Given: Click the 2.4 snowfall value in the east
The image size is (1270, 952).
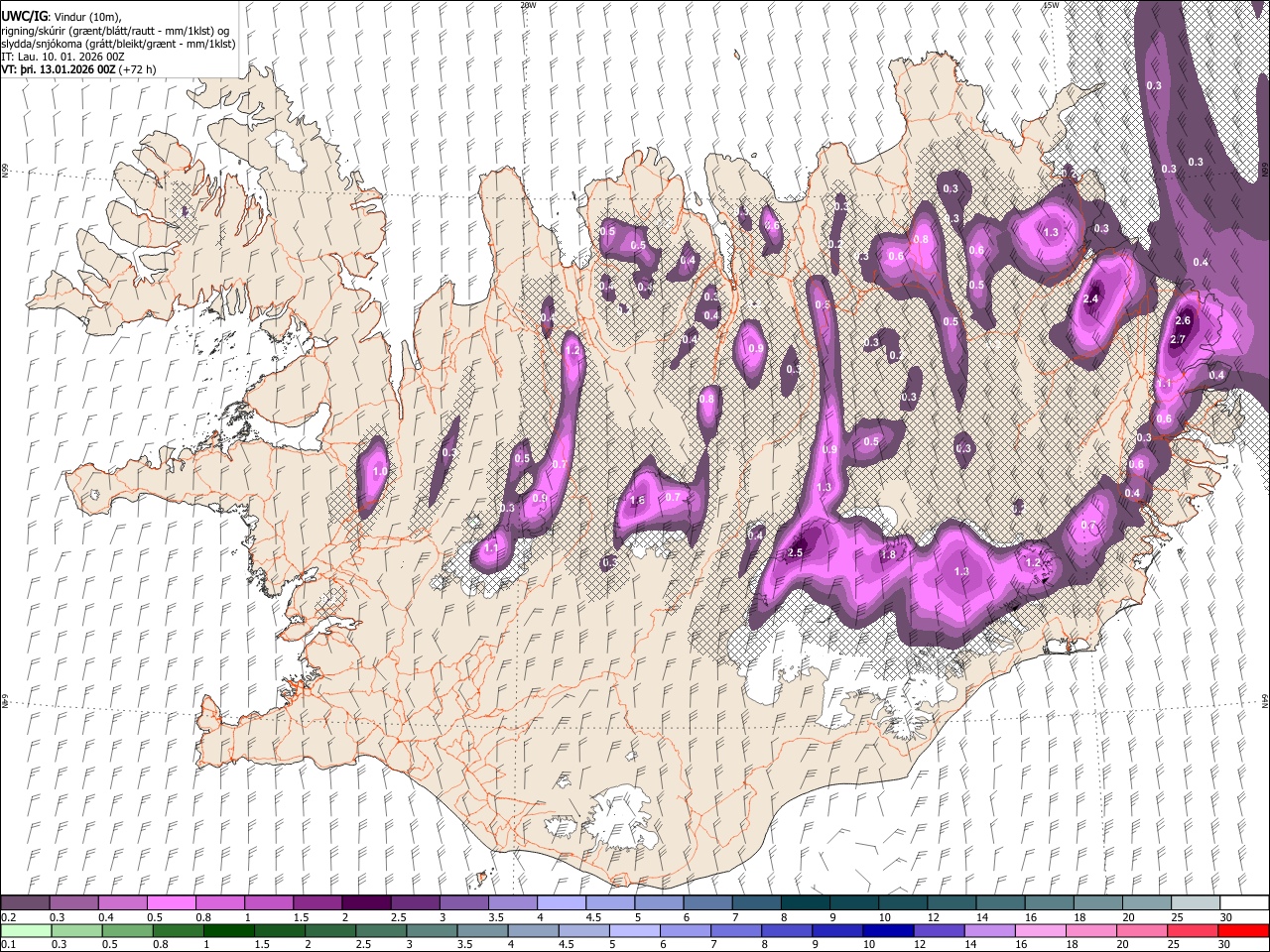Looking at the screenshot, I should 1091,299.
